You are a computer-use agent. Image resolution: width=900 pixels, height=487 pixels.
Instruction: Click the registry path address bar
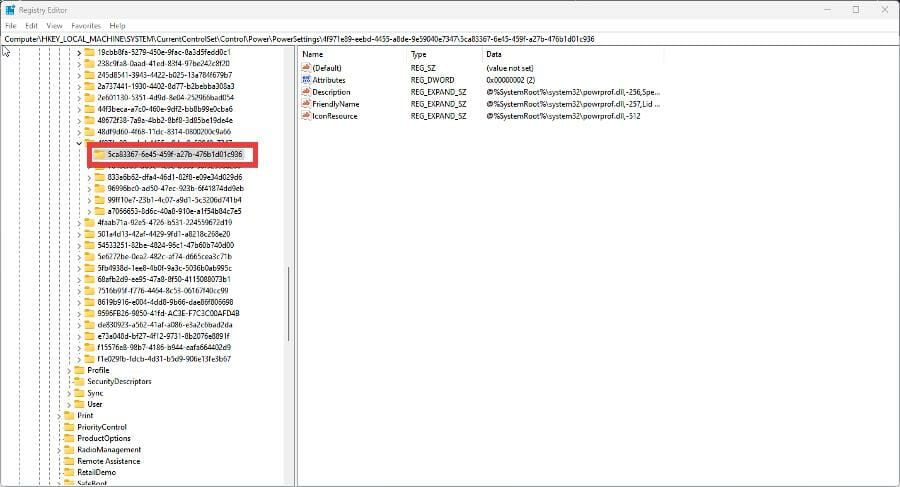coord(450,39)
